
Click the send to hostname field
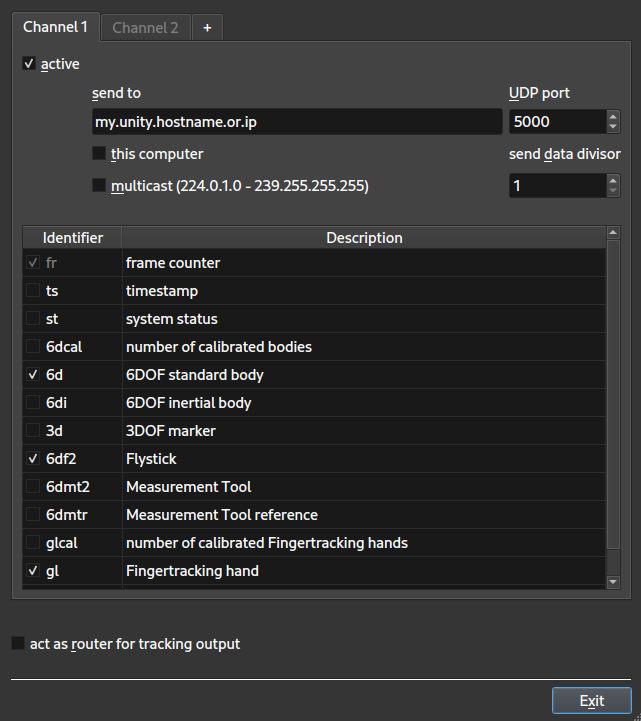[x=297, y=122]
